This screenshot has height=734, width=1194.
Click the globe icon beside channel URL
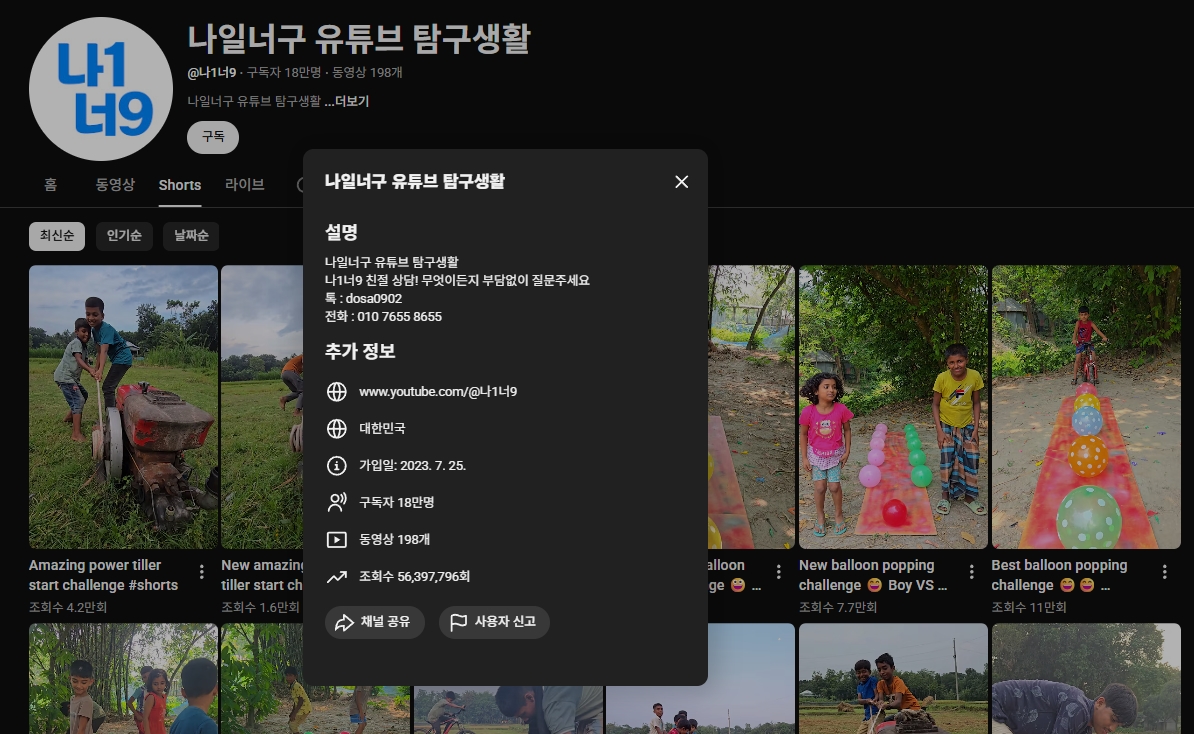(337, 392)
